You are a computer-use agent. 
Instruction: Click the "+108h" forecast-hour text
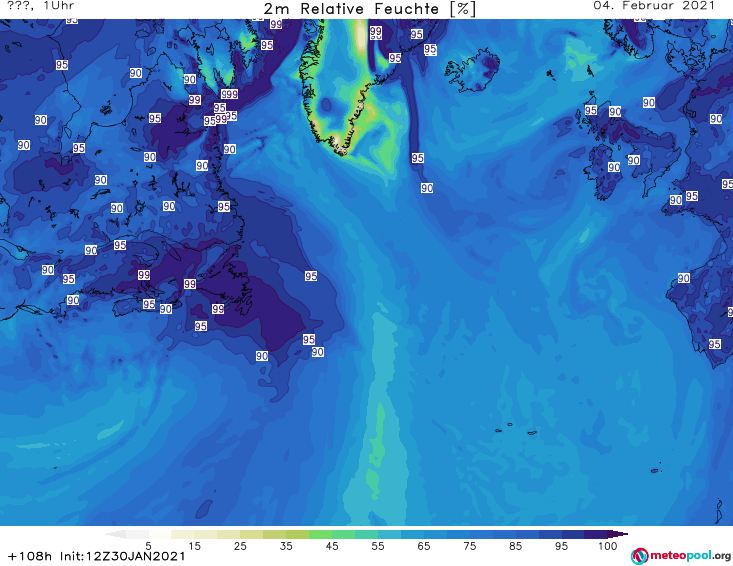coord(29,556)
